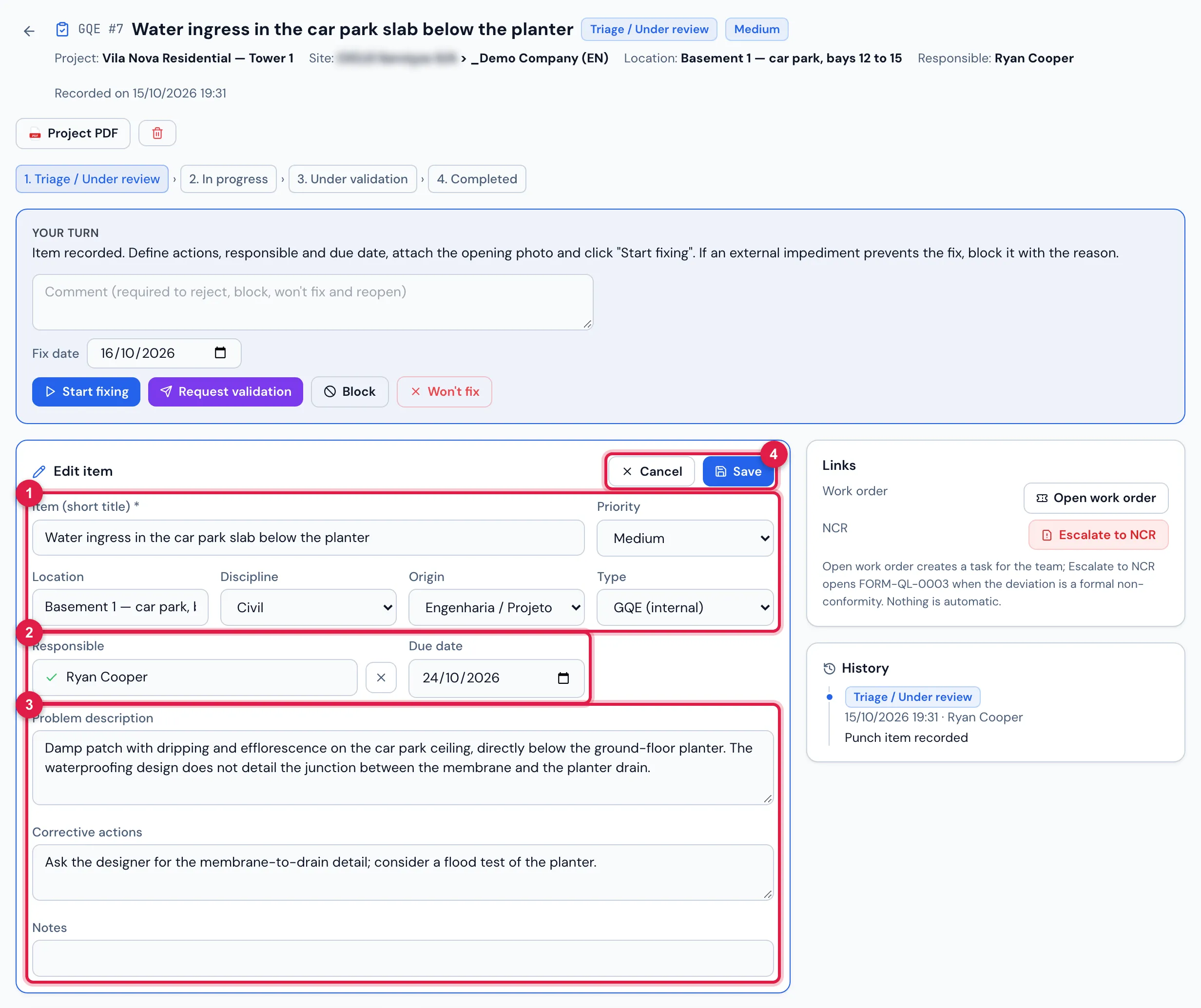Click the History clock icon
The width and height of the screenshot is (1201, 1008).
[829, 668]
